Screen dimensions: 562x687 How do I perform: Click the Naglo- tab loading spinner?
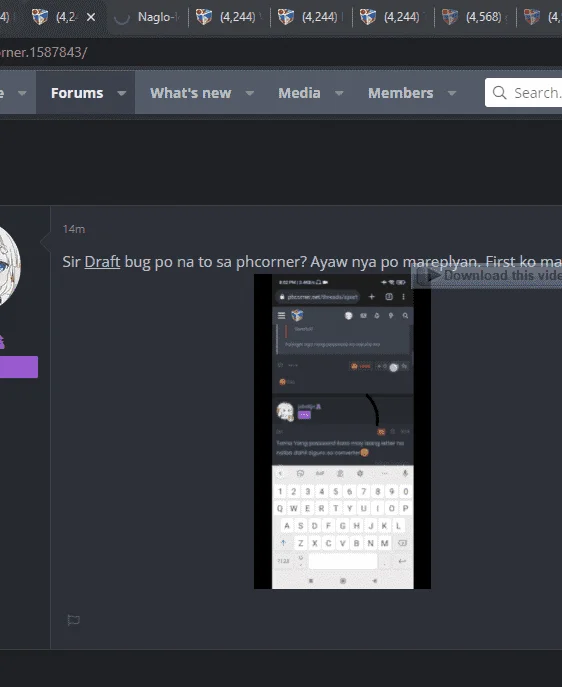pyautogui.click(x=121, y=17)
